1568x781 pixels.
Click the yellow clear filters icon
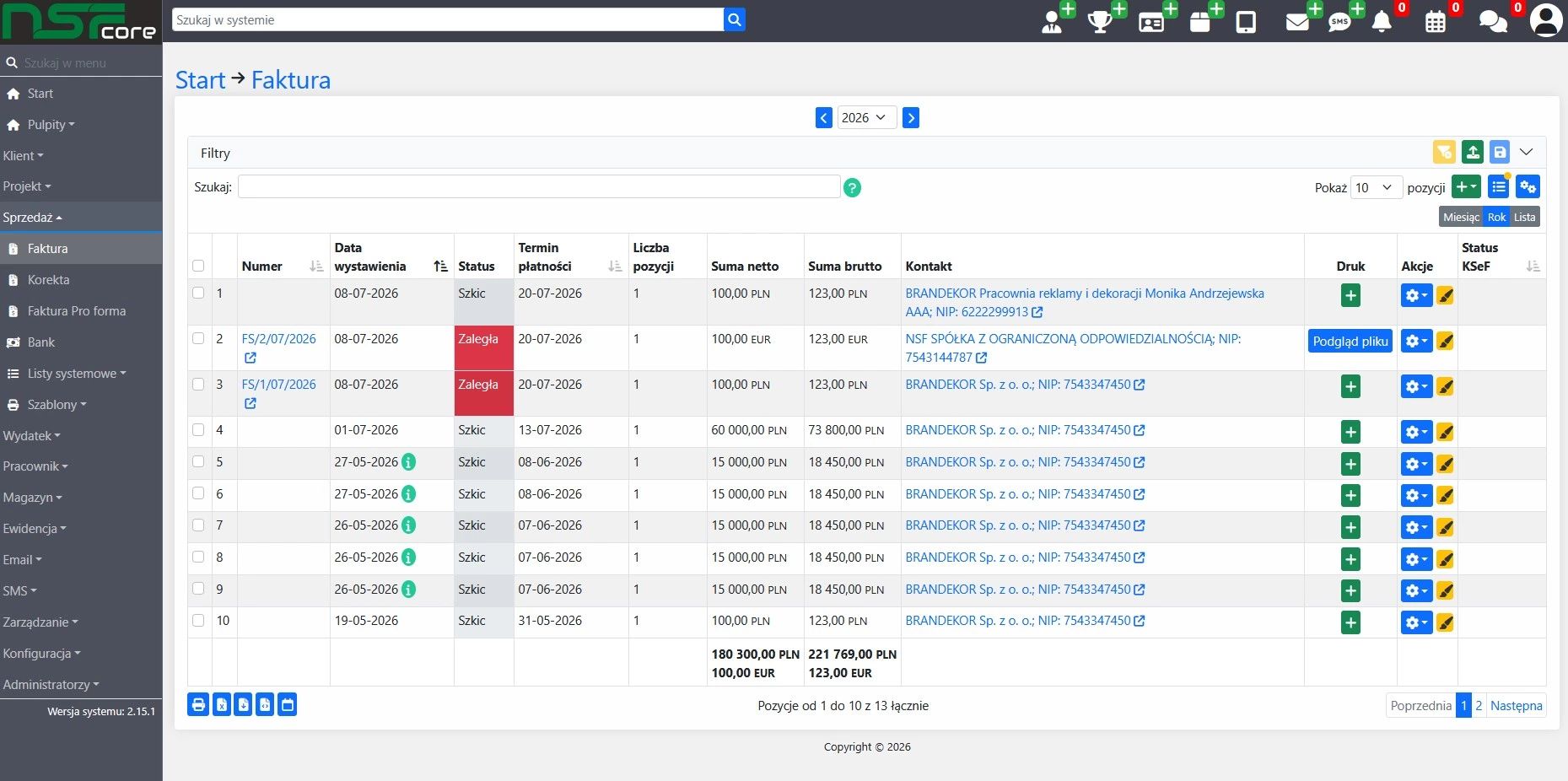tap(1444, 152)
